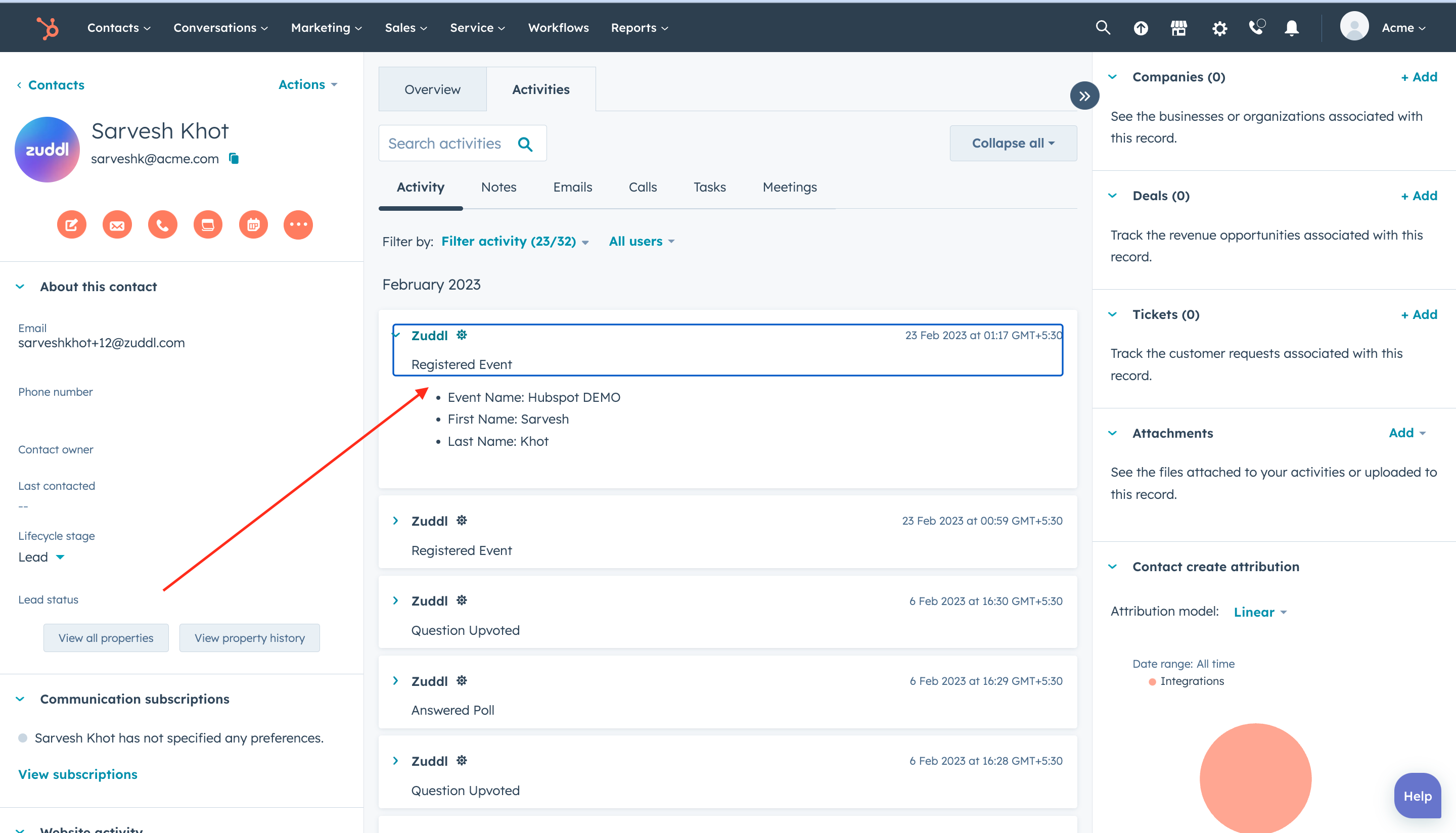Click the orange email icon button
Viewport: 1456px width, 833px height.
[x=117, y=225]
